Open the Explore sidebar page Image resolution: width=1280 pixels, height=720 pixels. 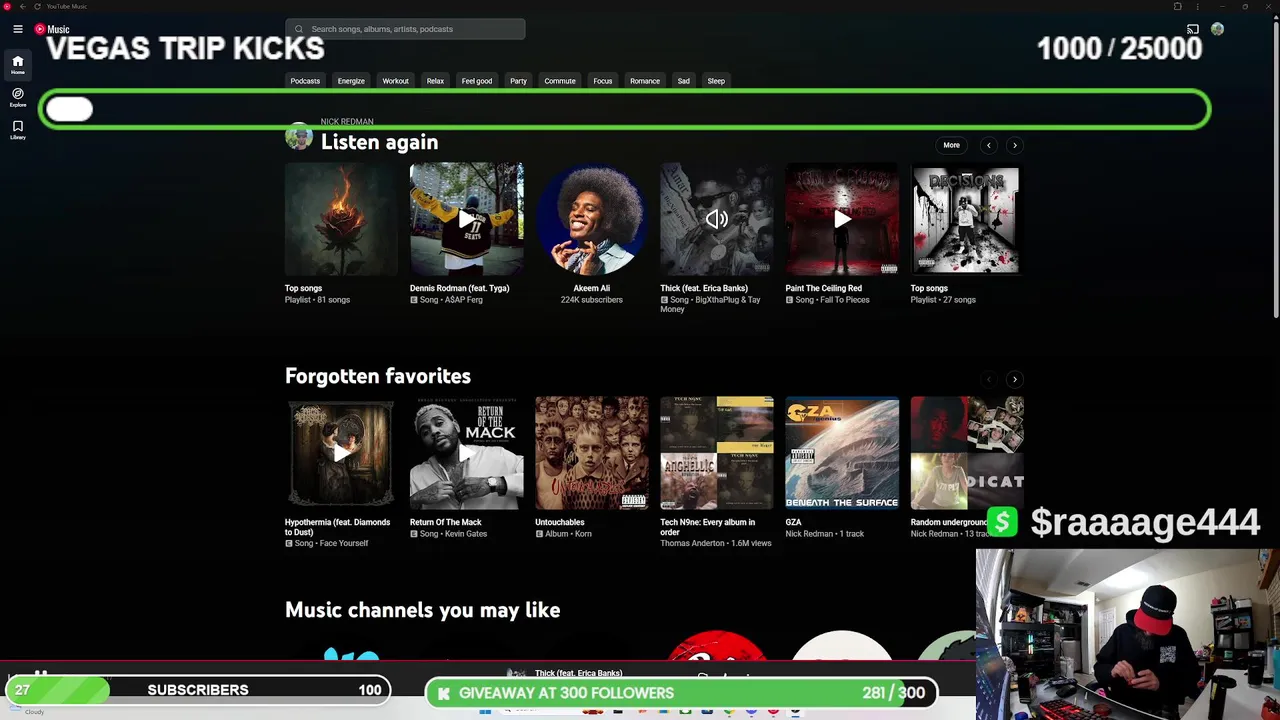point(18,97)
